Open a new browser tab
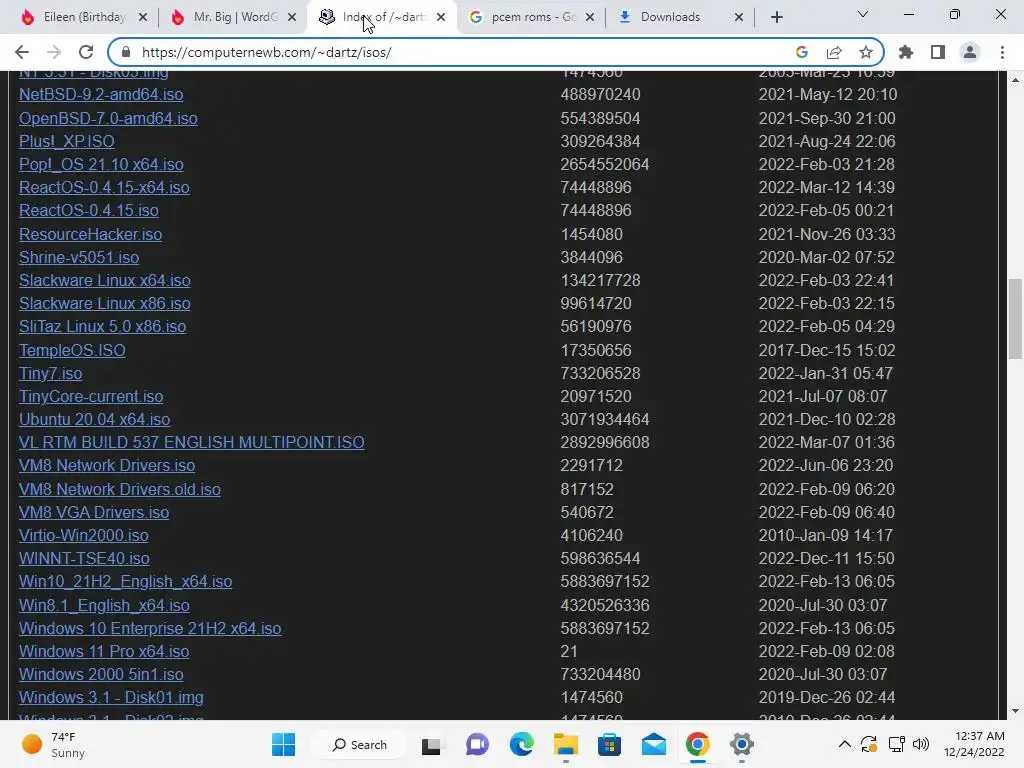 click(x=776, y=17)
